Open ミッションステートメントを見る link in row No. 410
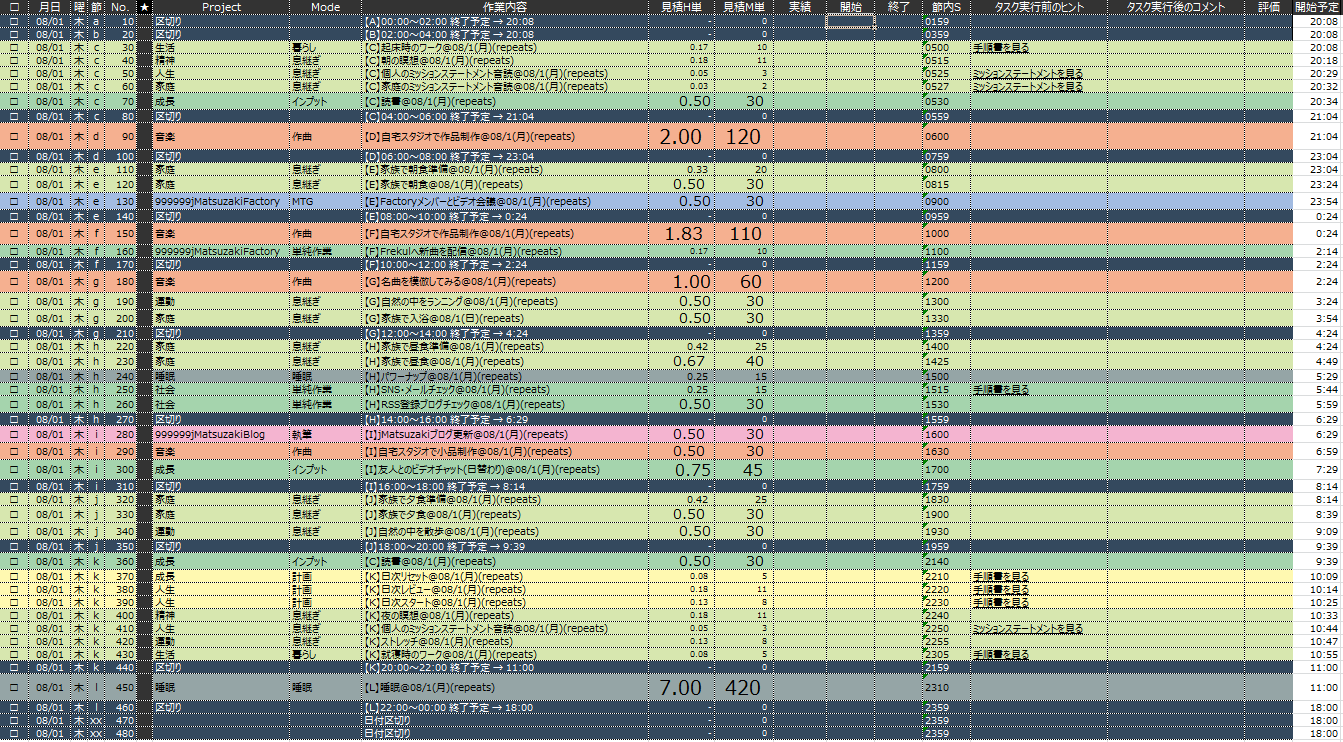This screenshot has width=1343, height=742. (1028, 628)
